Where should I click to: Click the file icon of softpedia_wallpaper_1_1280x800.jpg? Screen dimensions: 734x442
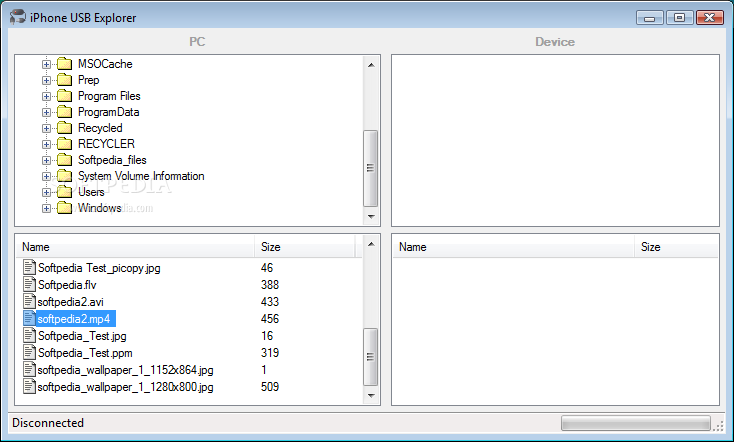(x=29, y=387)
